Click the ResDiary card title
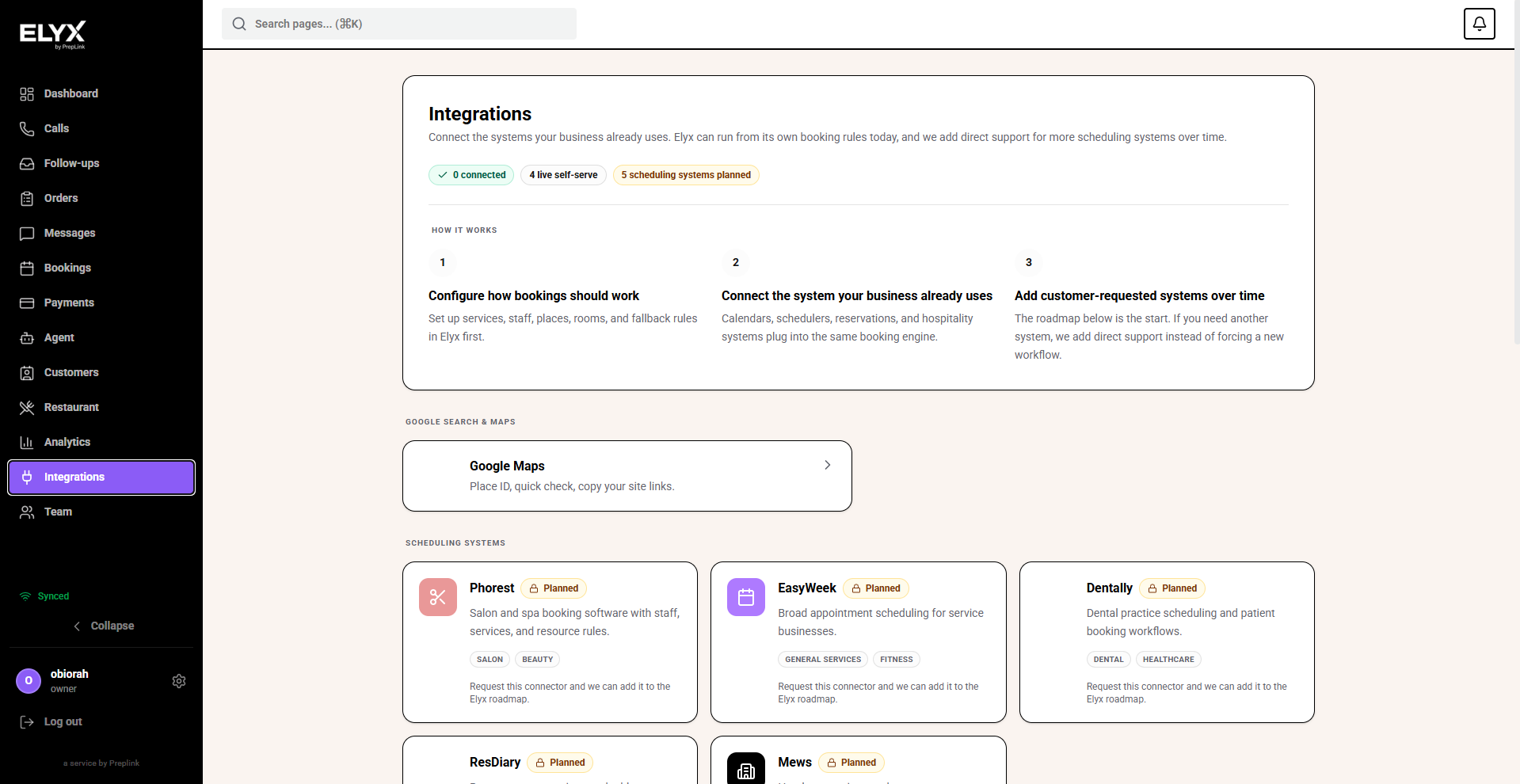The image size is (1520, 784). pyautogui.click(x=495, y=763)
